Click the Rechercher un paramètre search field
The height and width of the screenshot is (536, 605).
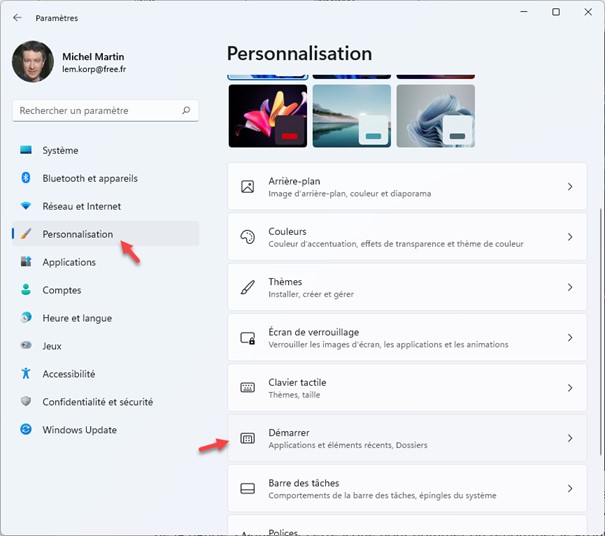[x=95, y=111]
